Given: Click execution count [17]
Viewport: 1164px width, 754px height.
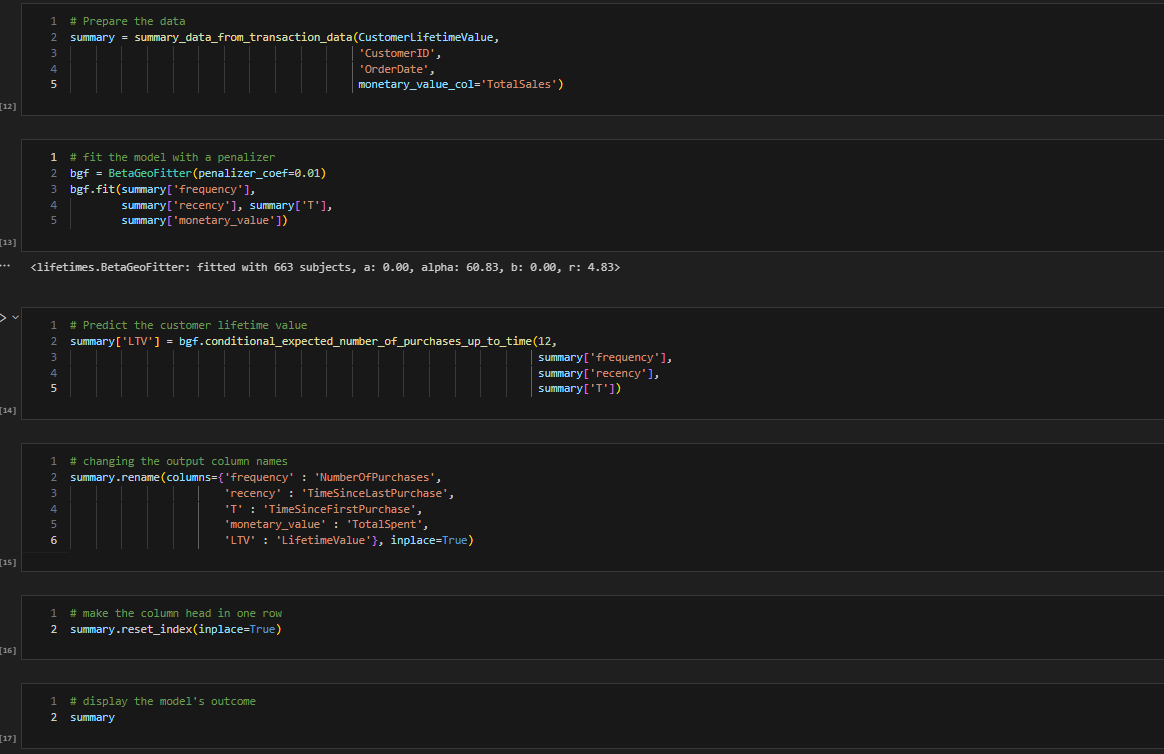Looking at the screenshot, I should [8, 738].
